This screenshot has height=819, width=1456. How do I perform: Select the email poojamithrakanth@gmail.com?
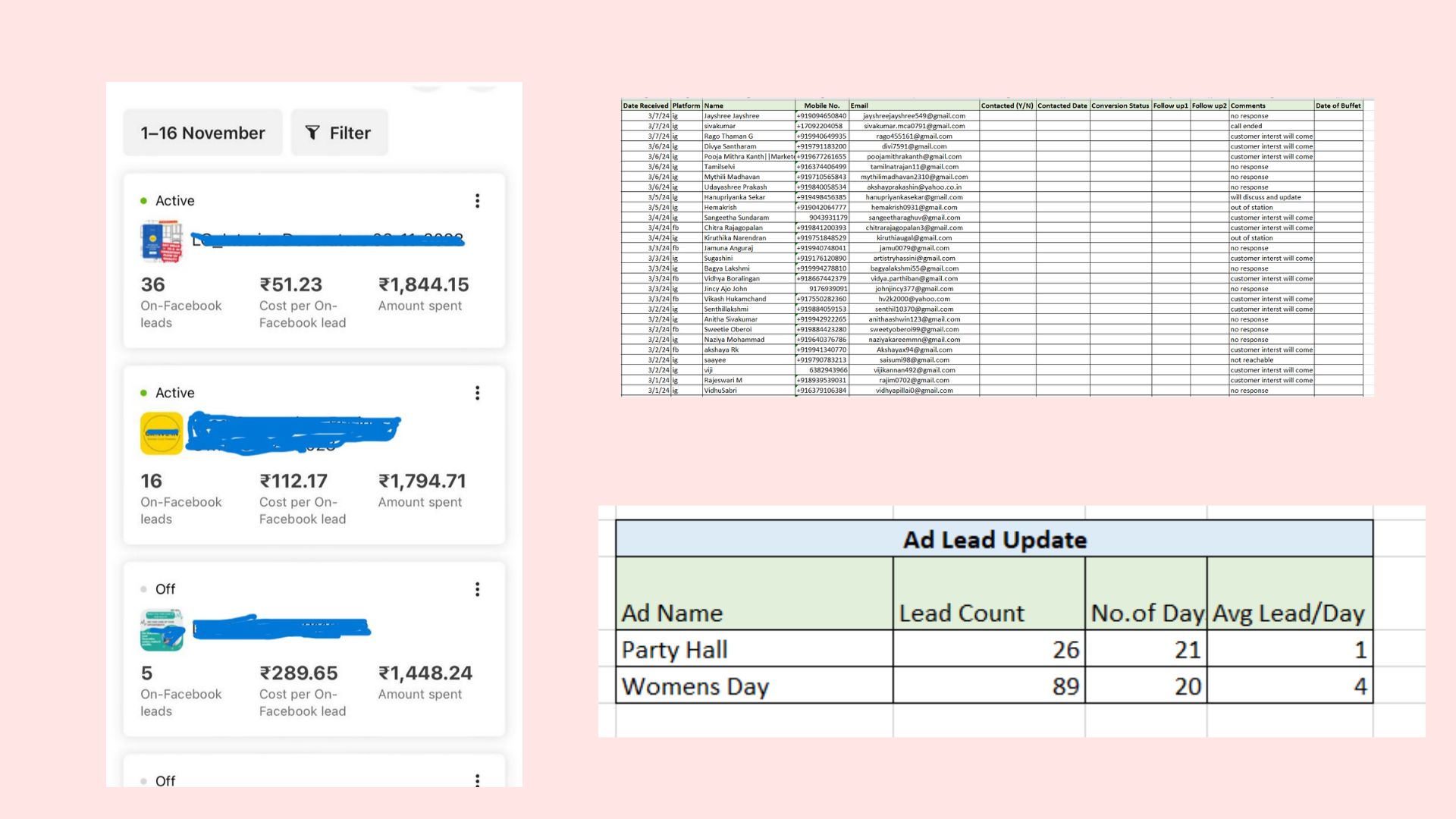914,156
